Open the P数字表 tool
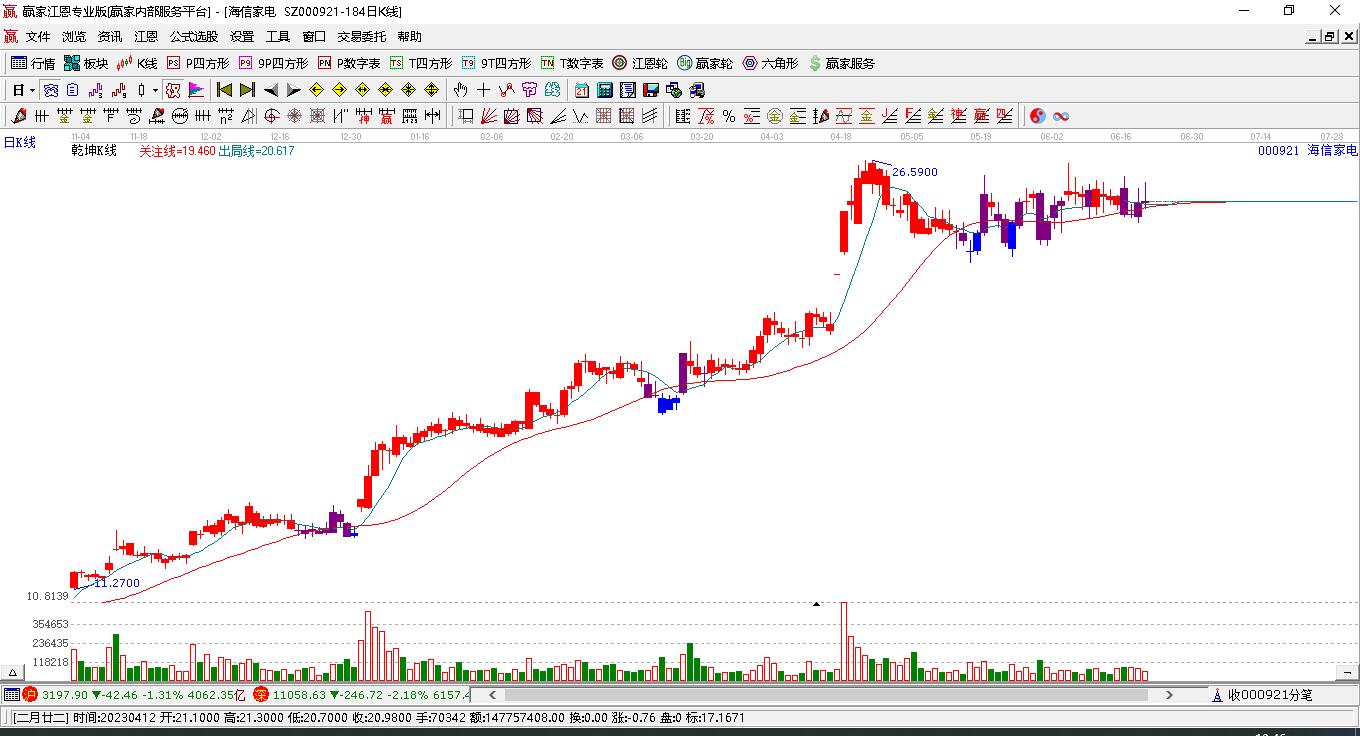 (x=349, y=63)
